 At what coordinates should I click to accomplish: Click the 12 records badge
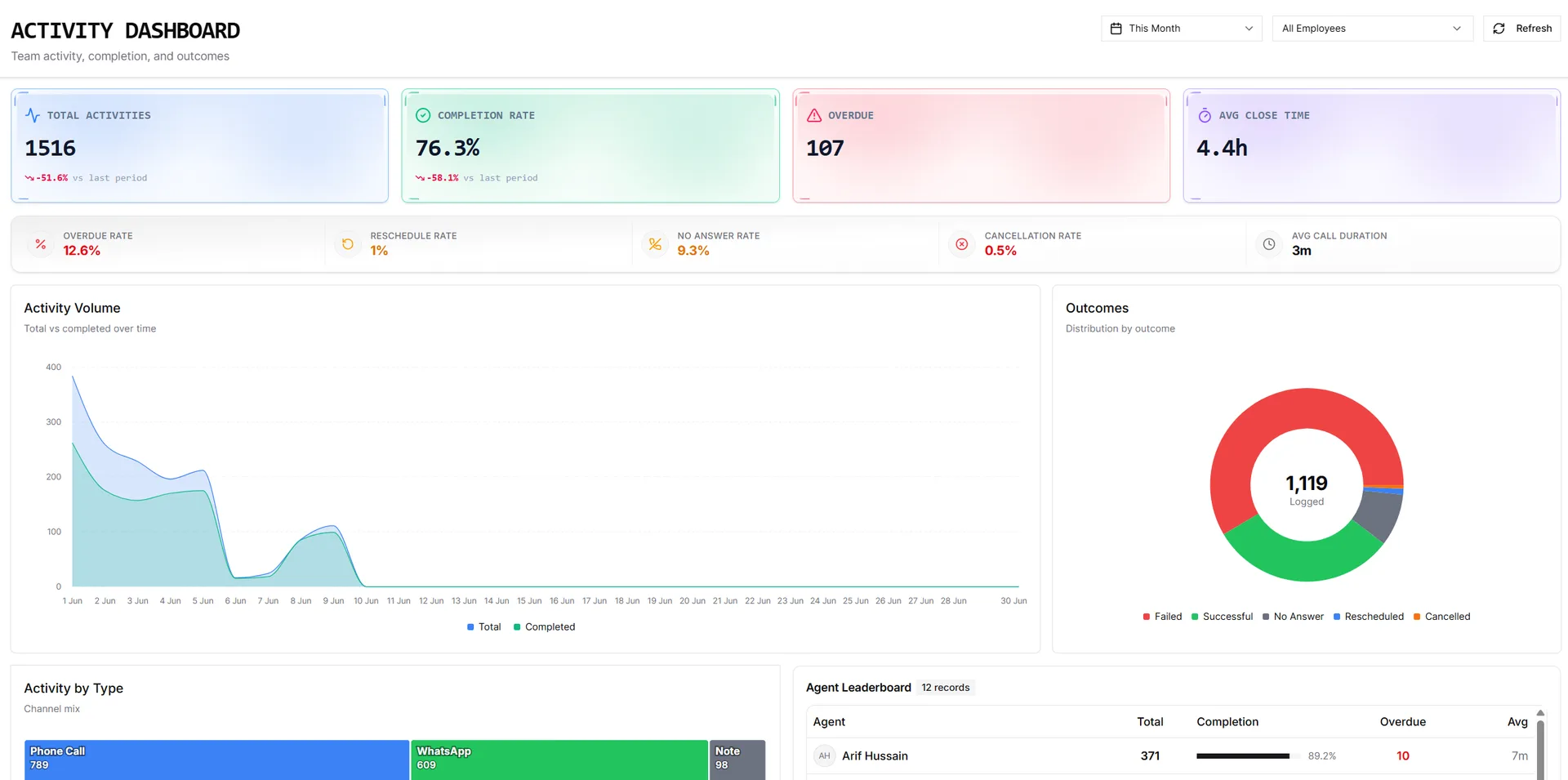[x=946, y=688]
